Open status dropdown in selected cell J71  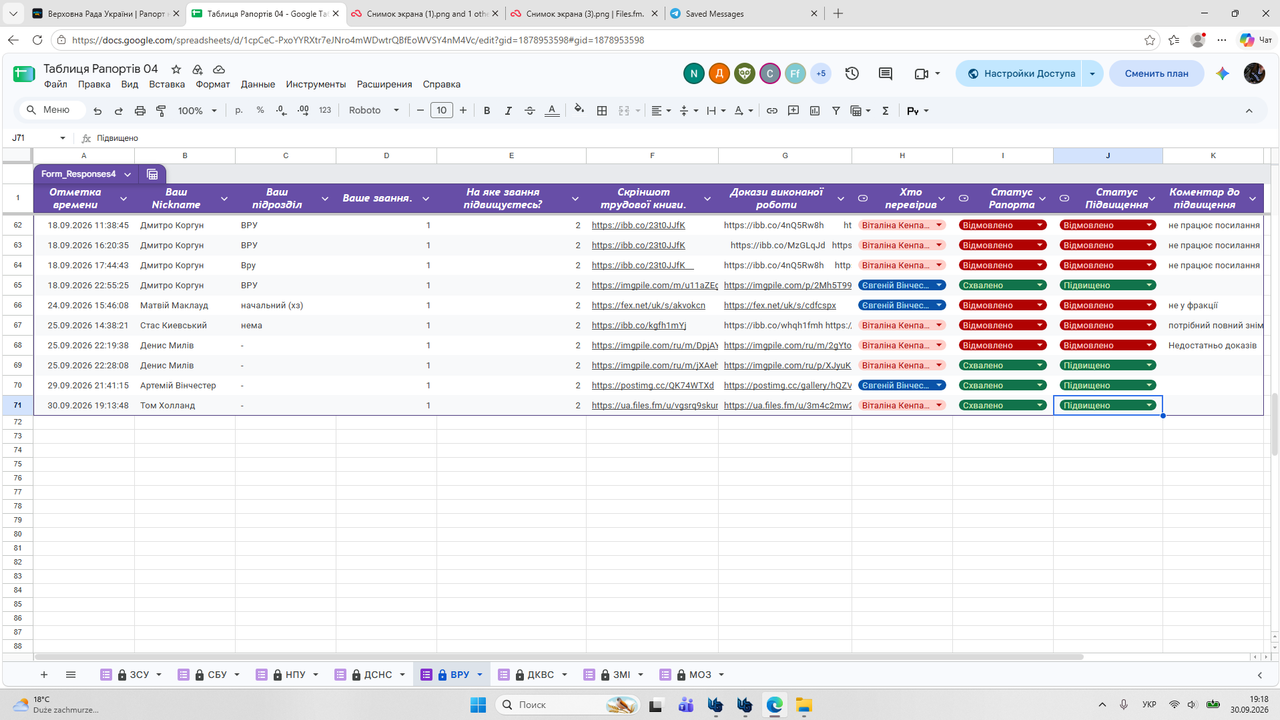1150,405
